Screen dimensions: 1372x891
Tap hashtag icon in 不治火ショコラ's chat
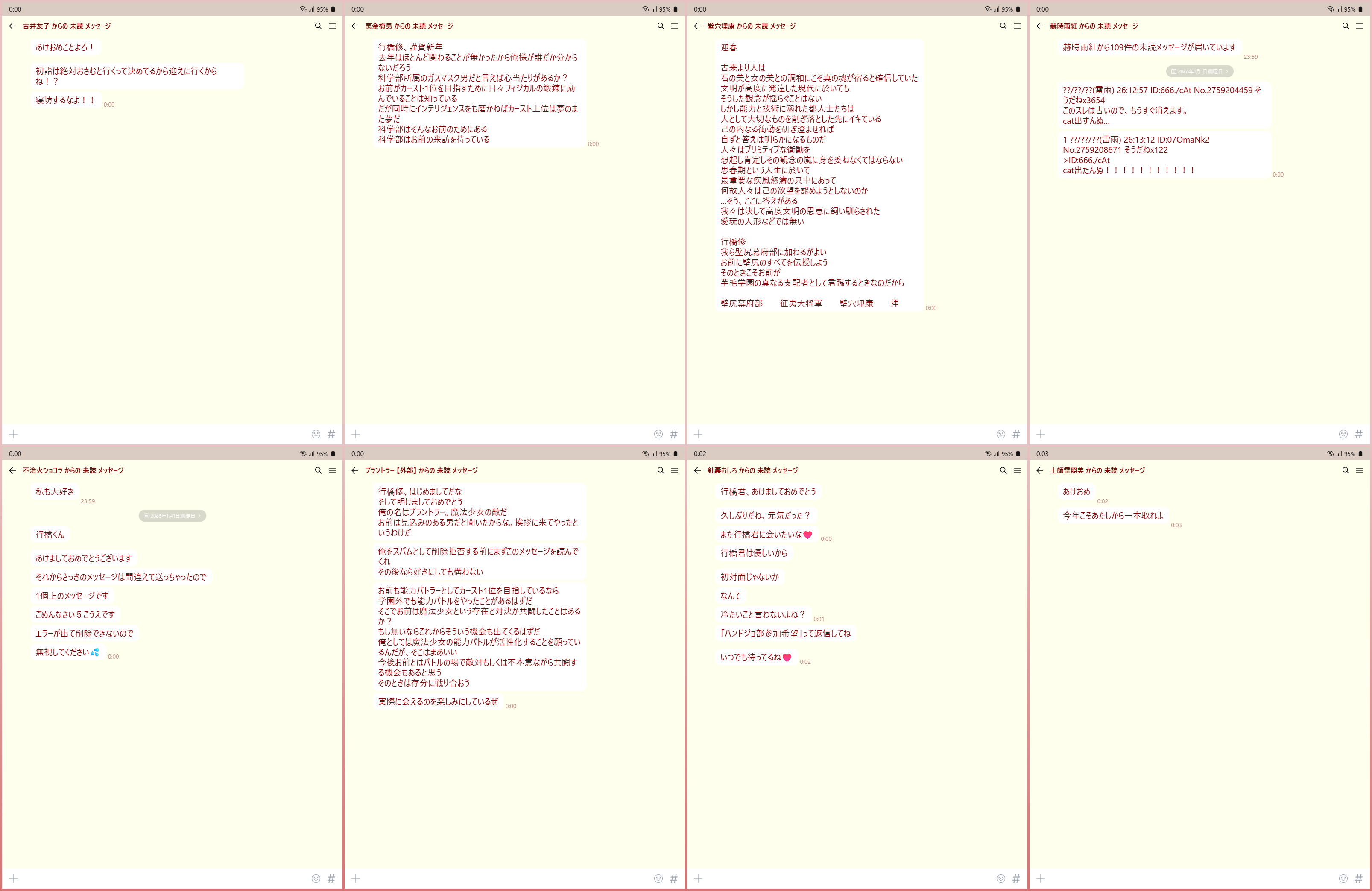(x=331, y=878)
